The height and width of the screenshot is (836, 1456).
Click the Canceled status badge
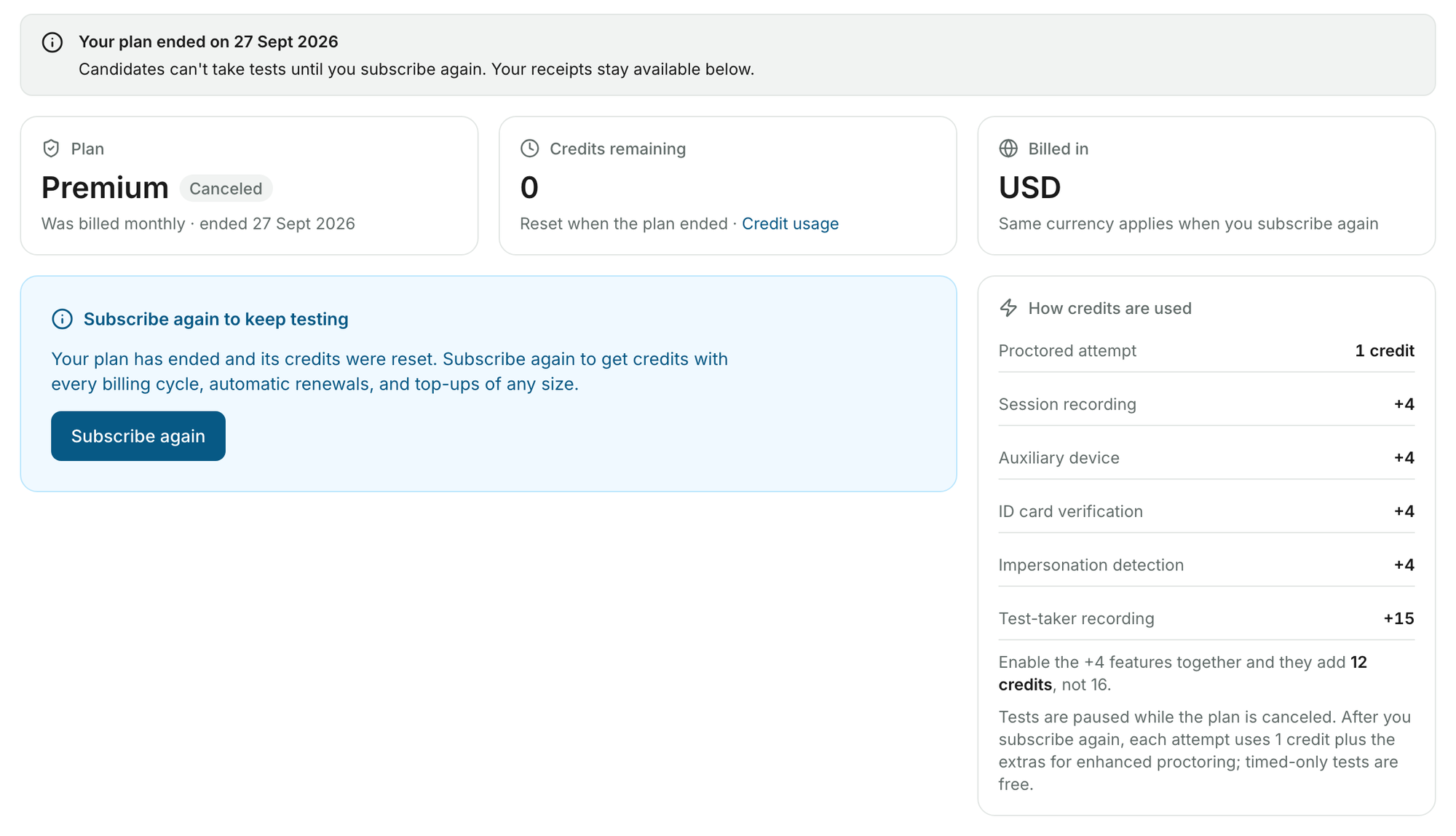click(x=226, y=189)
